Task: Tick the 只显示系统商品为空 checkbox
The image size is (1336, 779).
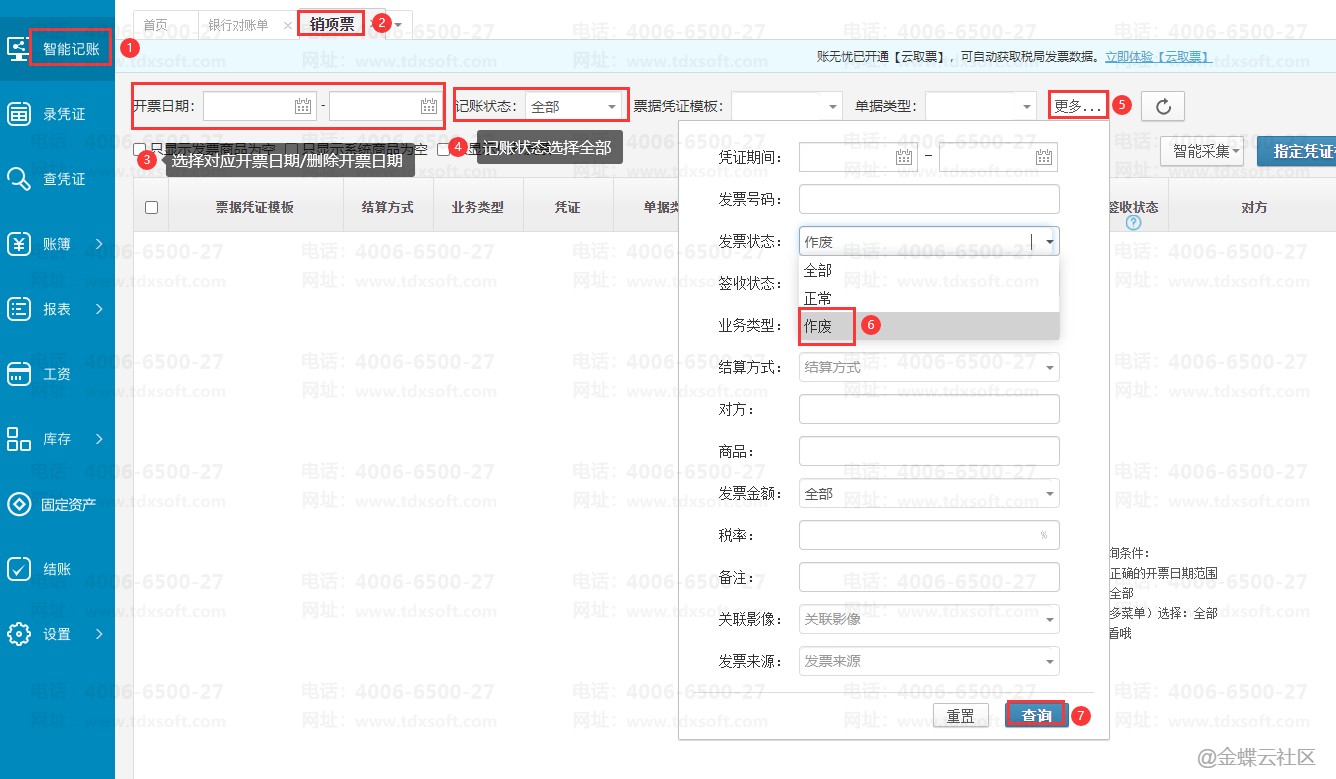Action: [293, 149]
